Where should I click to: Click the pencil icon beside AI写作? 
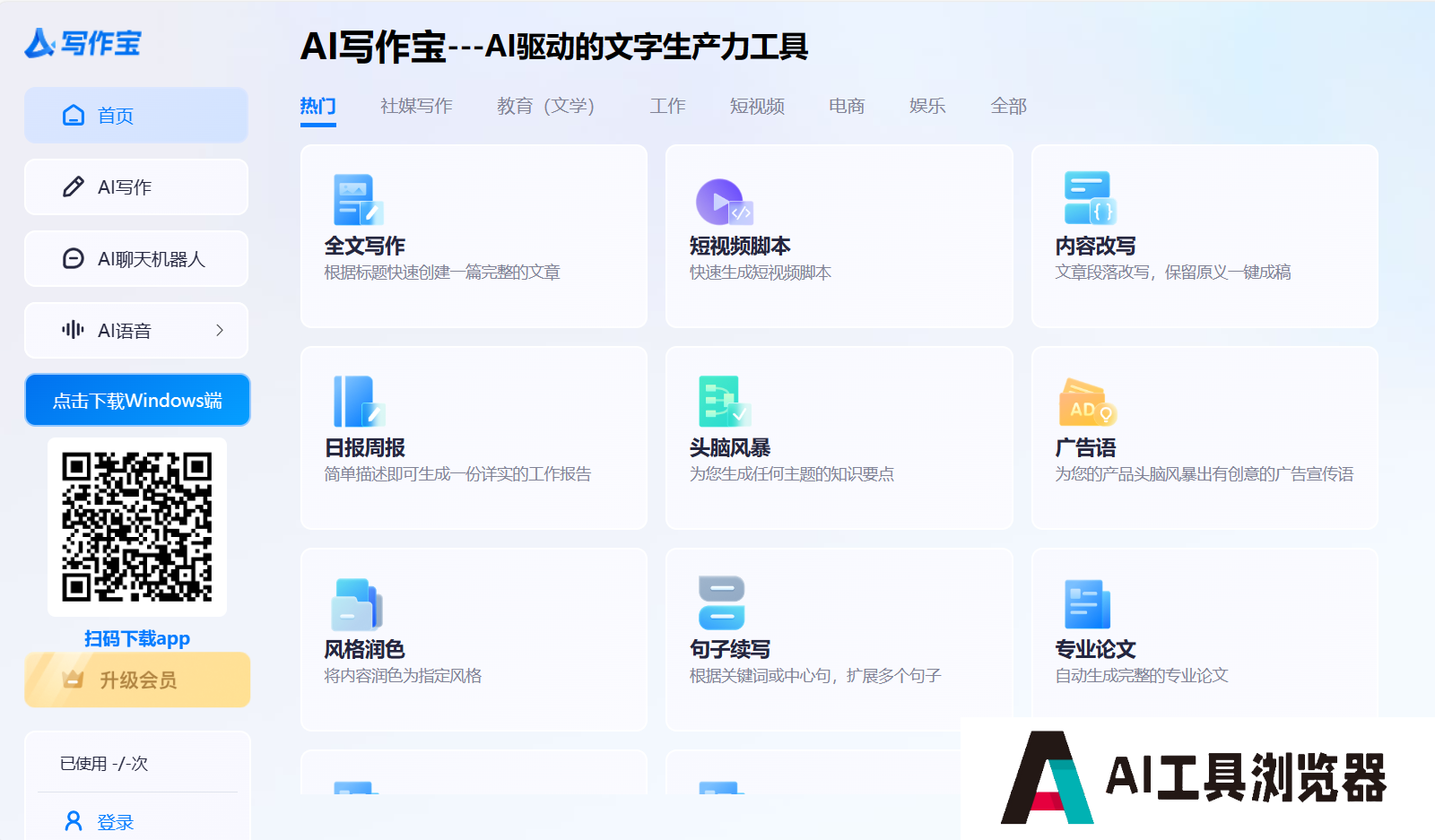[x=74, y=186]
